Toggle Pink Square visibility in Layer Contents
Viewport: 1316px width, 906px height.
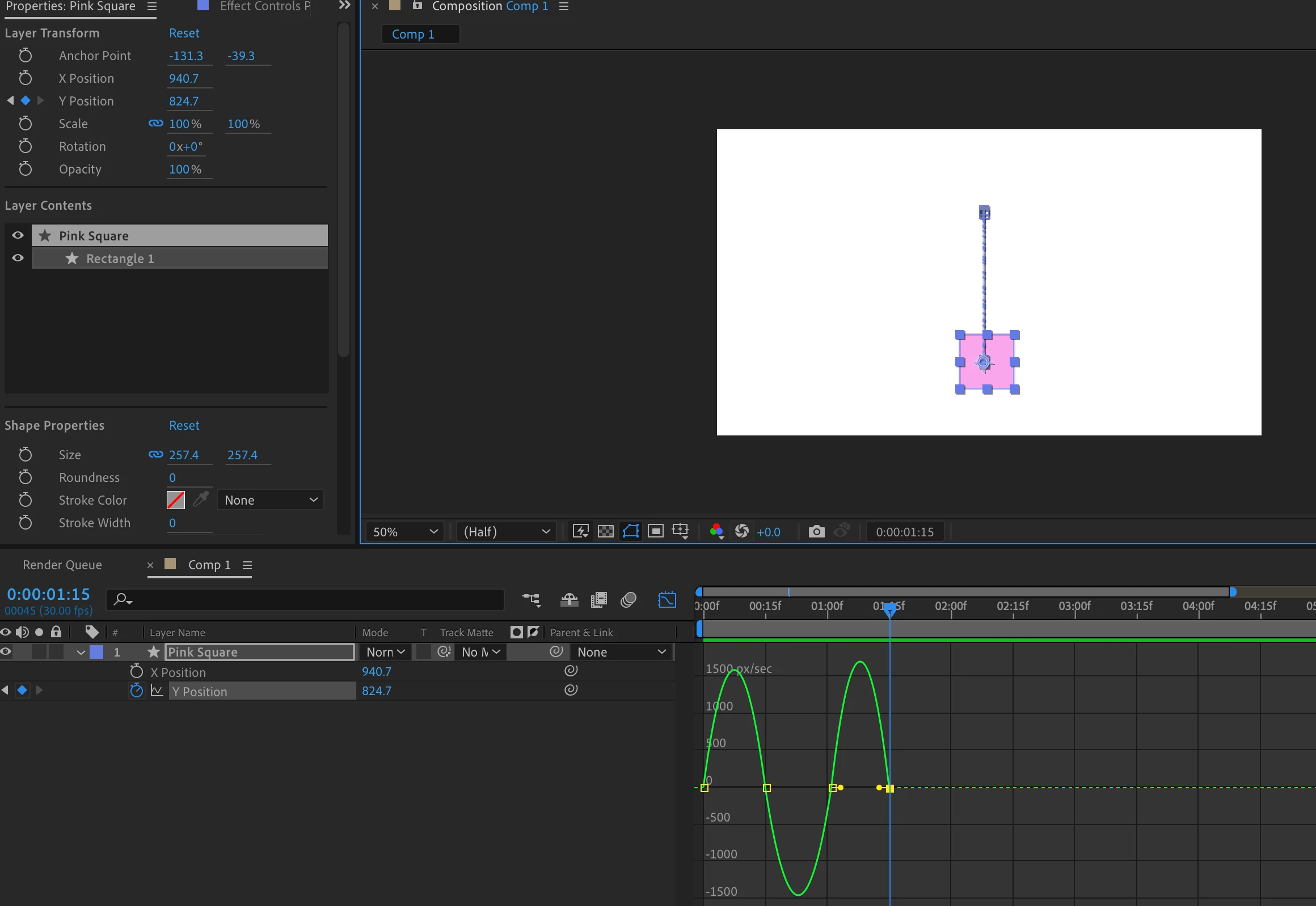[x=18, y=236]
